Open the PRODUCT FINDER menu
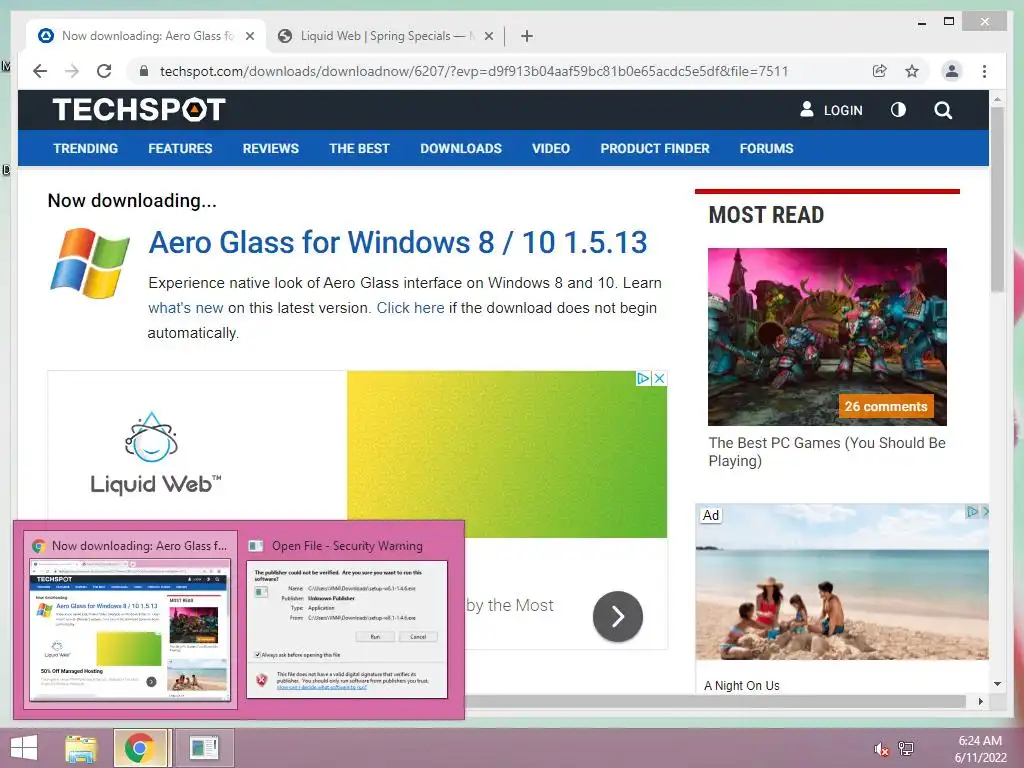Image resolution: width=1024 pixels, height=768 pixels. click(x=654, y=148)
